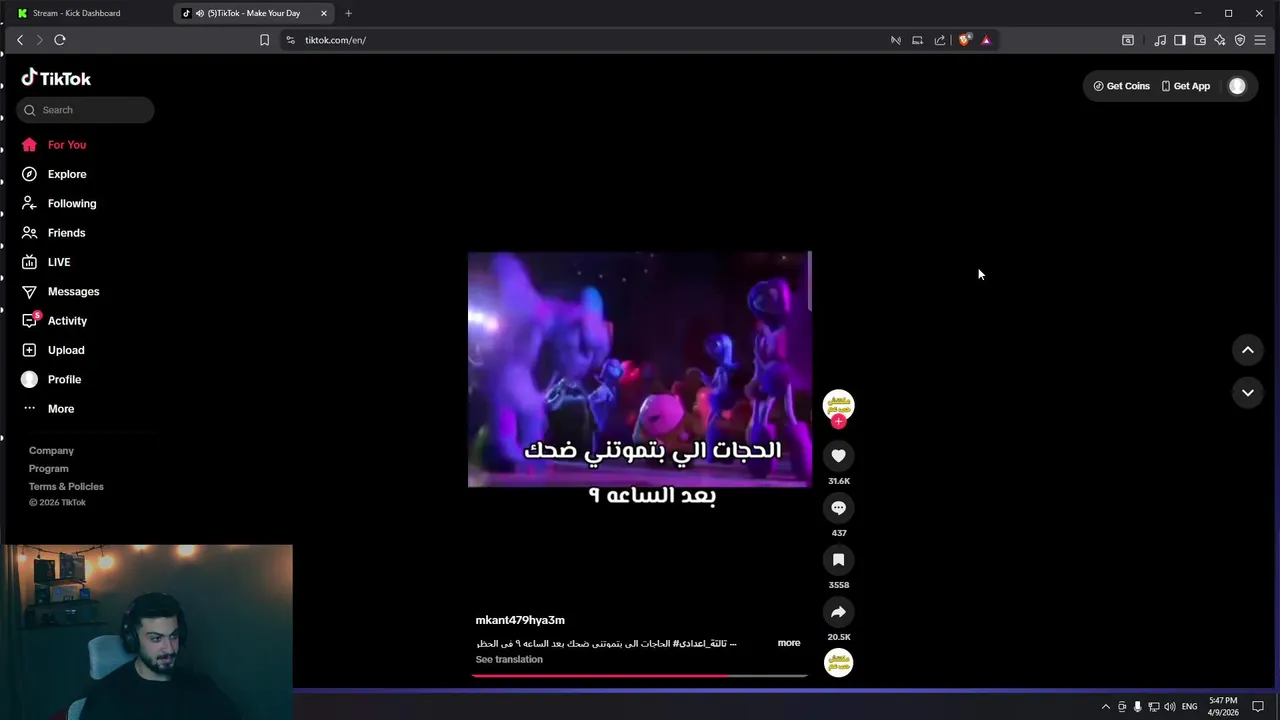Reload the TikTok page
Viewport: 1280px width, 720px height.
point(60,40)
